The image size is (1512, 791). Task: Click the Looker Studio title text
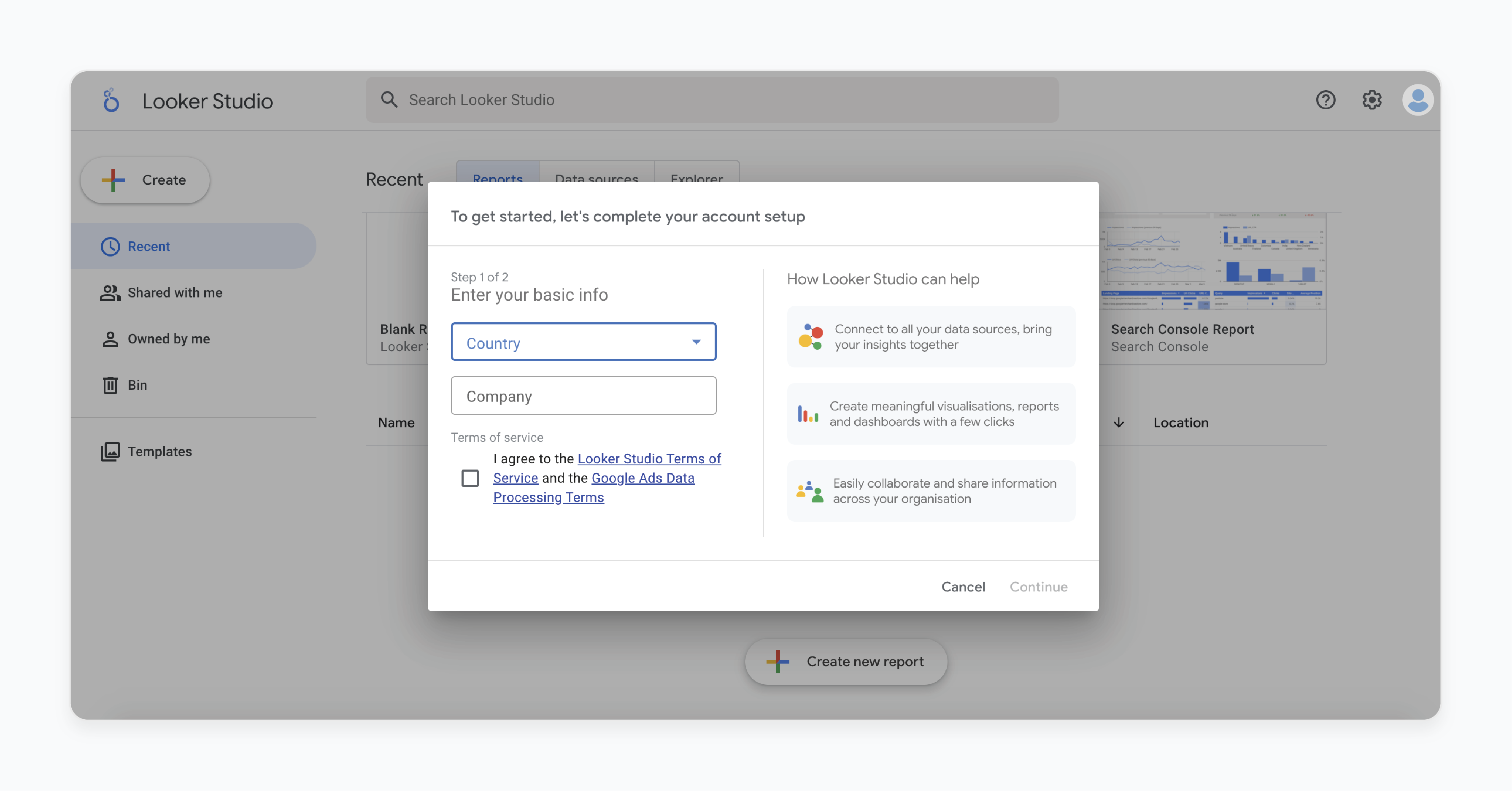[x=207, y=101]
